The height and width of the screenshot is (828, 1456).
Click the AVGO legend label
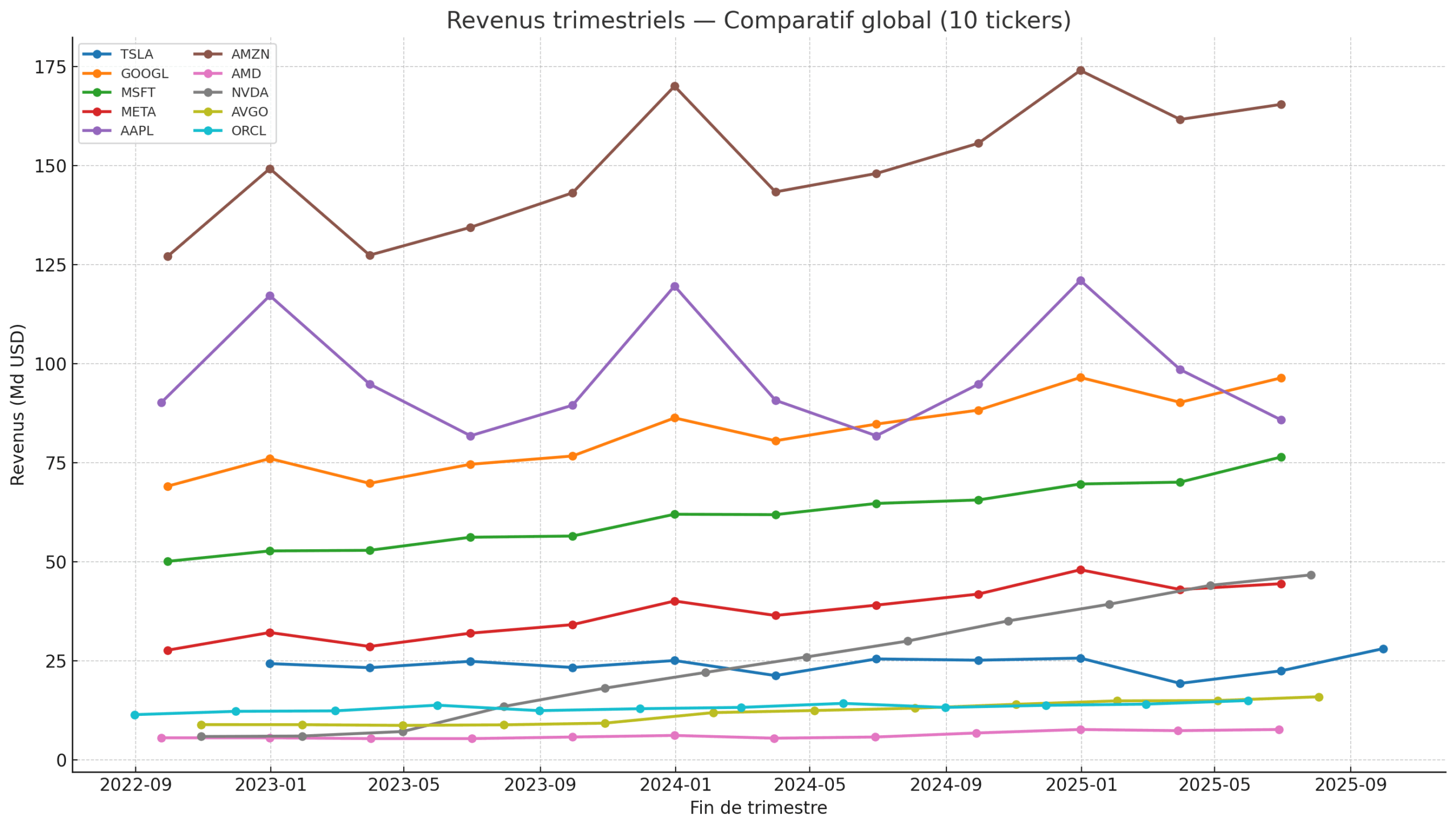pyautogui.click(x=249, y=112)
